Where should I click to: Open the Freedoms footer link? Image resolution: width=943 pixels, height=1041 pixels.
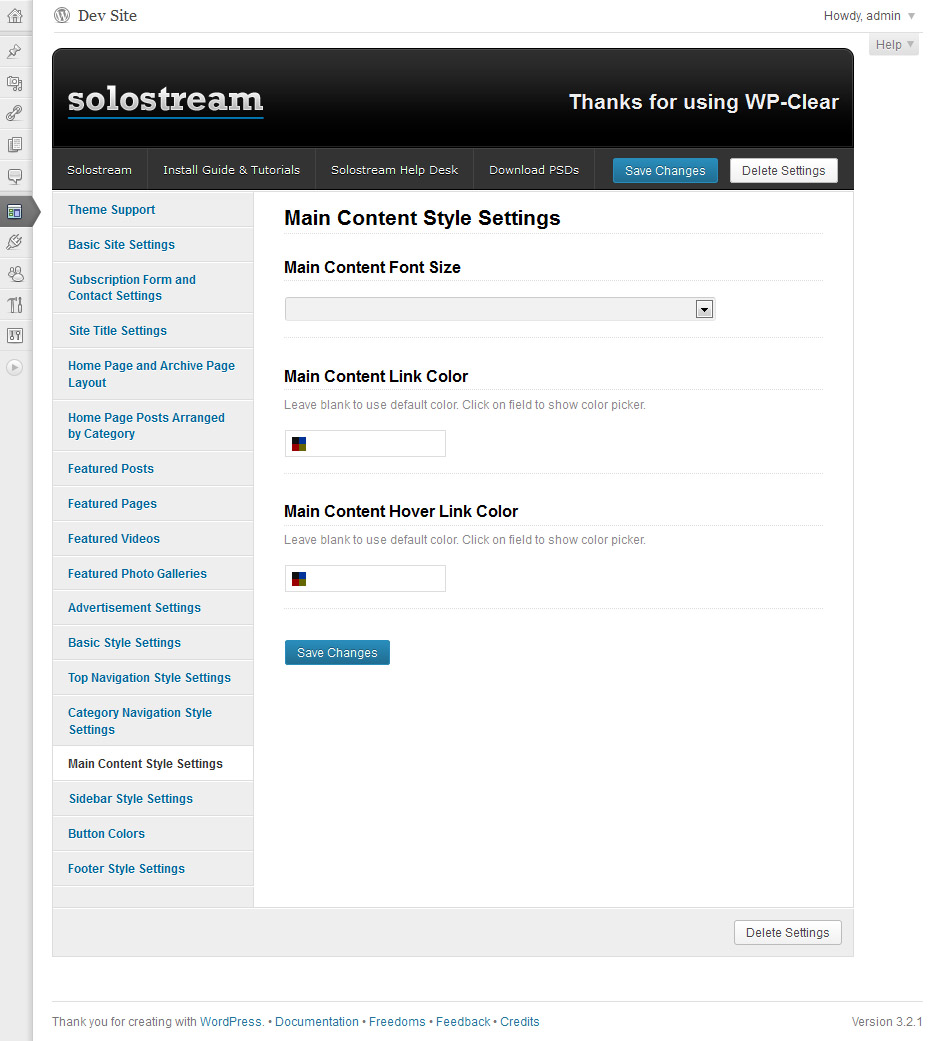(x=397, y=1022)
